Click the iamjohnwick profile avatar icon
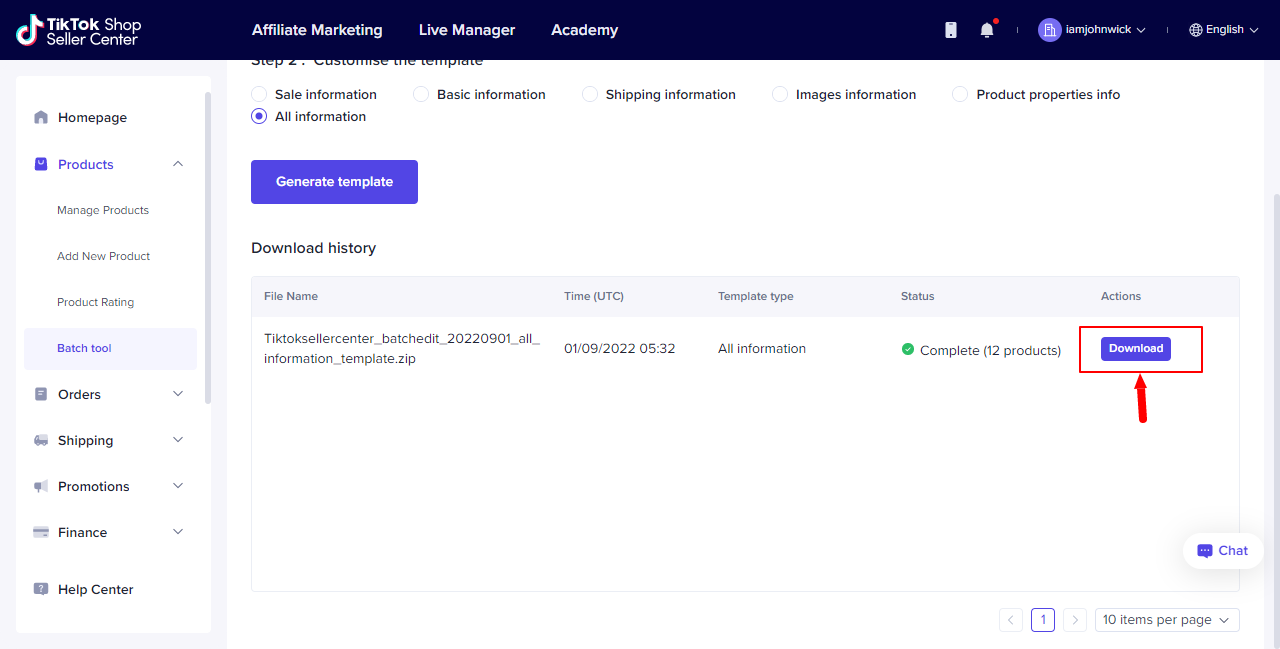 pyautogui.click(x=1049, y=30)
